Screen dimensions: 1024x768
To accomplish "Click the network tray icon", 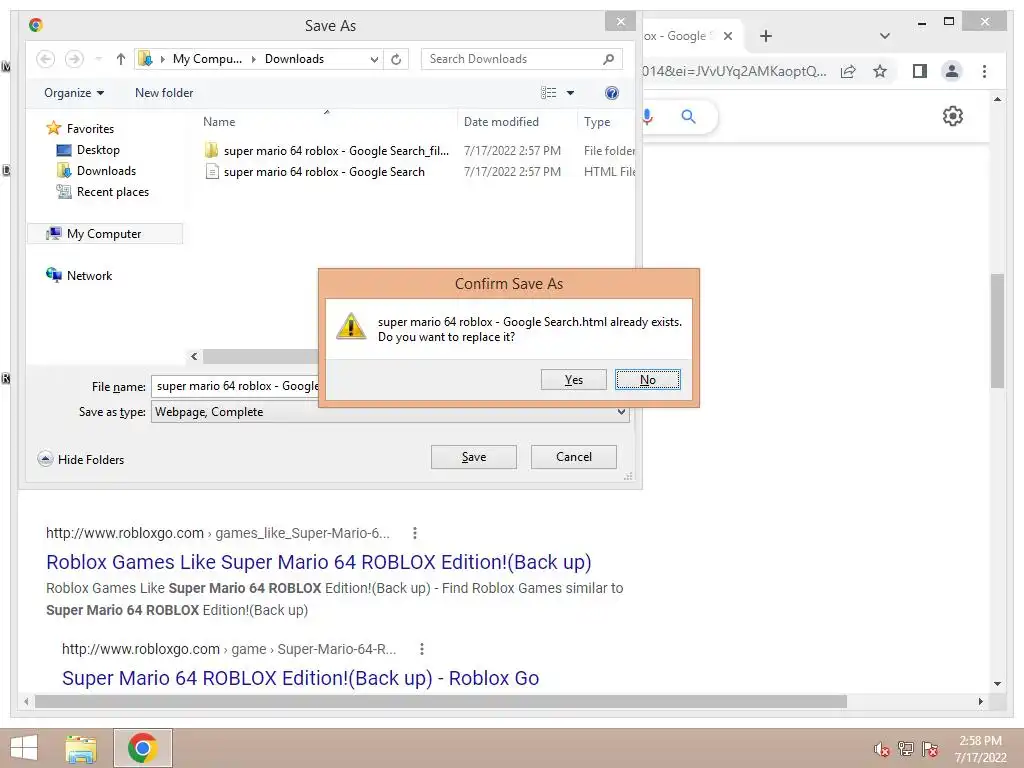I will pos(906,749).
